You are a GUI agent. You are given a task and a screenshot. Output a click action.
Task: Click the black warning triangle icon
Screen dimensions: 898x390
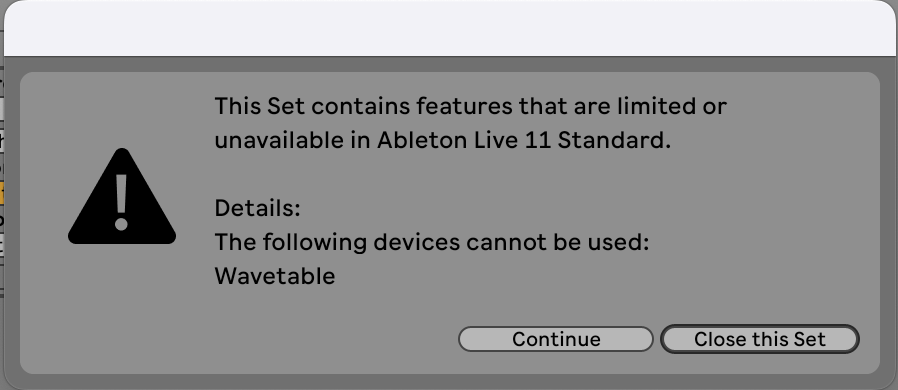[121, 196]
